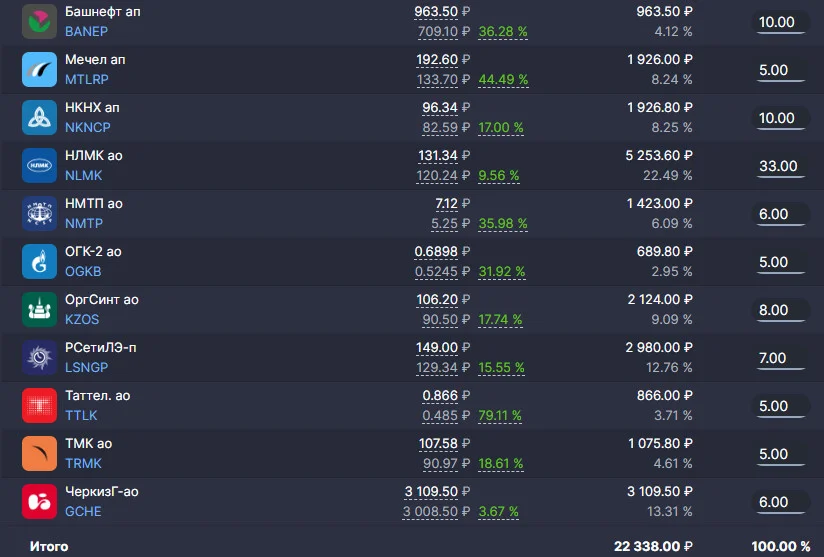This screenshot has width=824, height=557.
Task: Open the OGKB ticker link
Action: (83, 272)
